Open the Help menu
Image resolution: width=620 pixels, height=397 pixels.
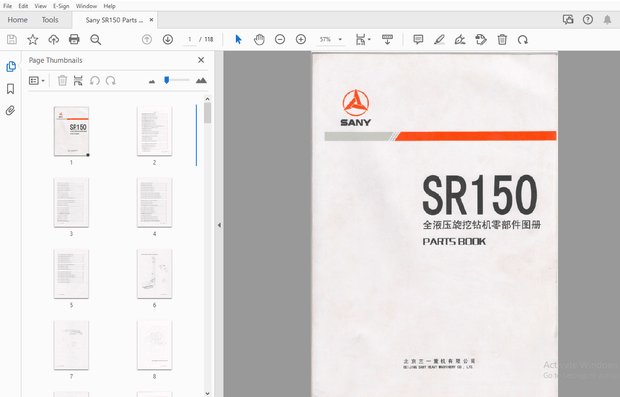click(110, 6)
